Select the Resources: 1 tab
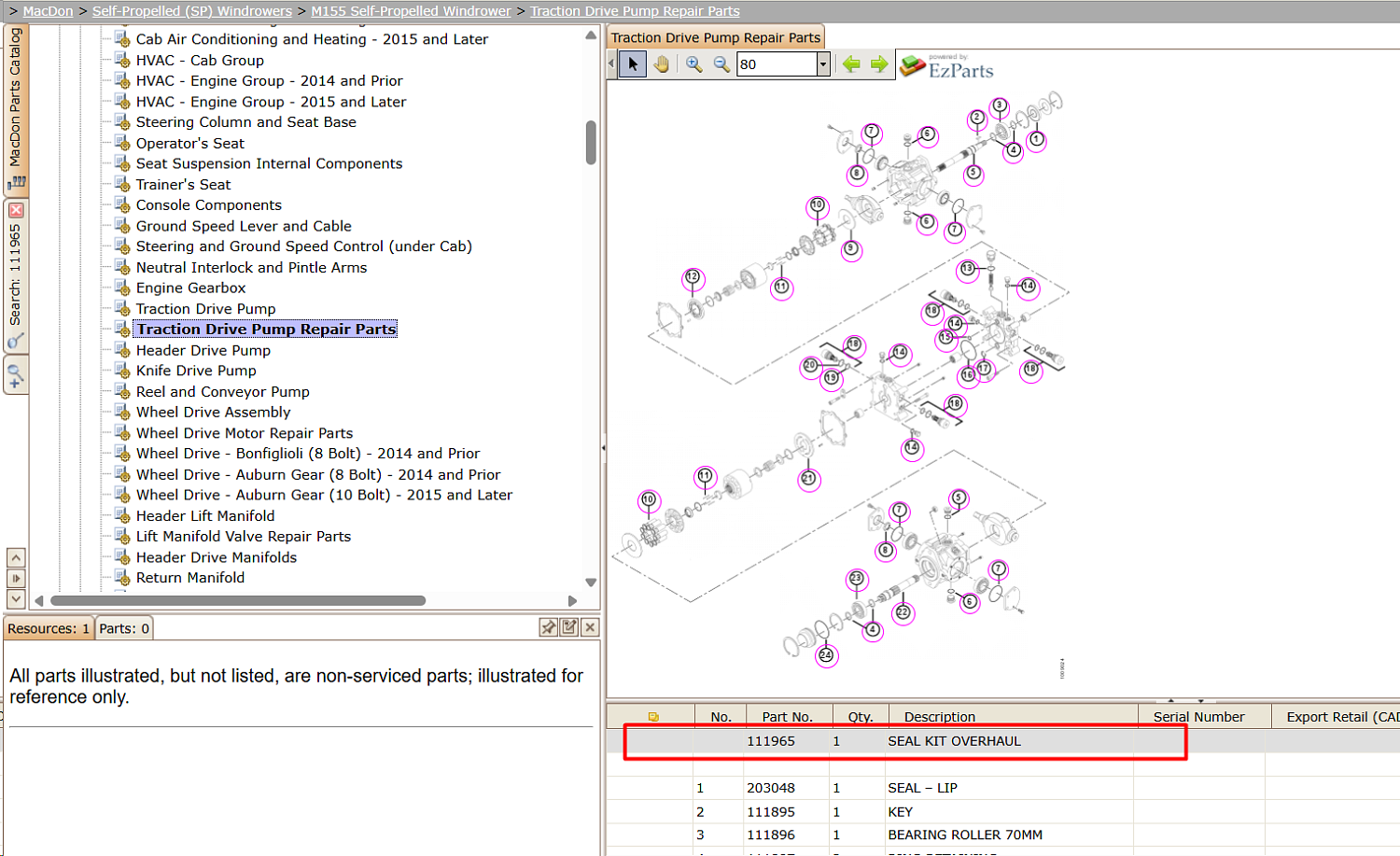This screenshot has height=856, width=1400. pyautogui.click(x=49, y=628)
